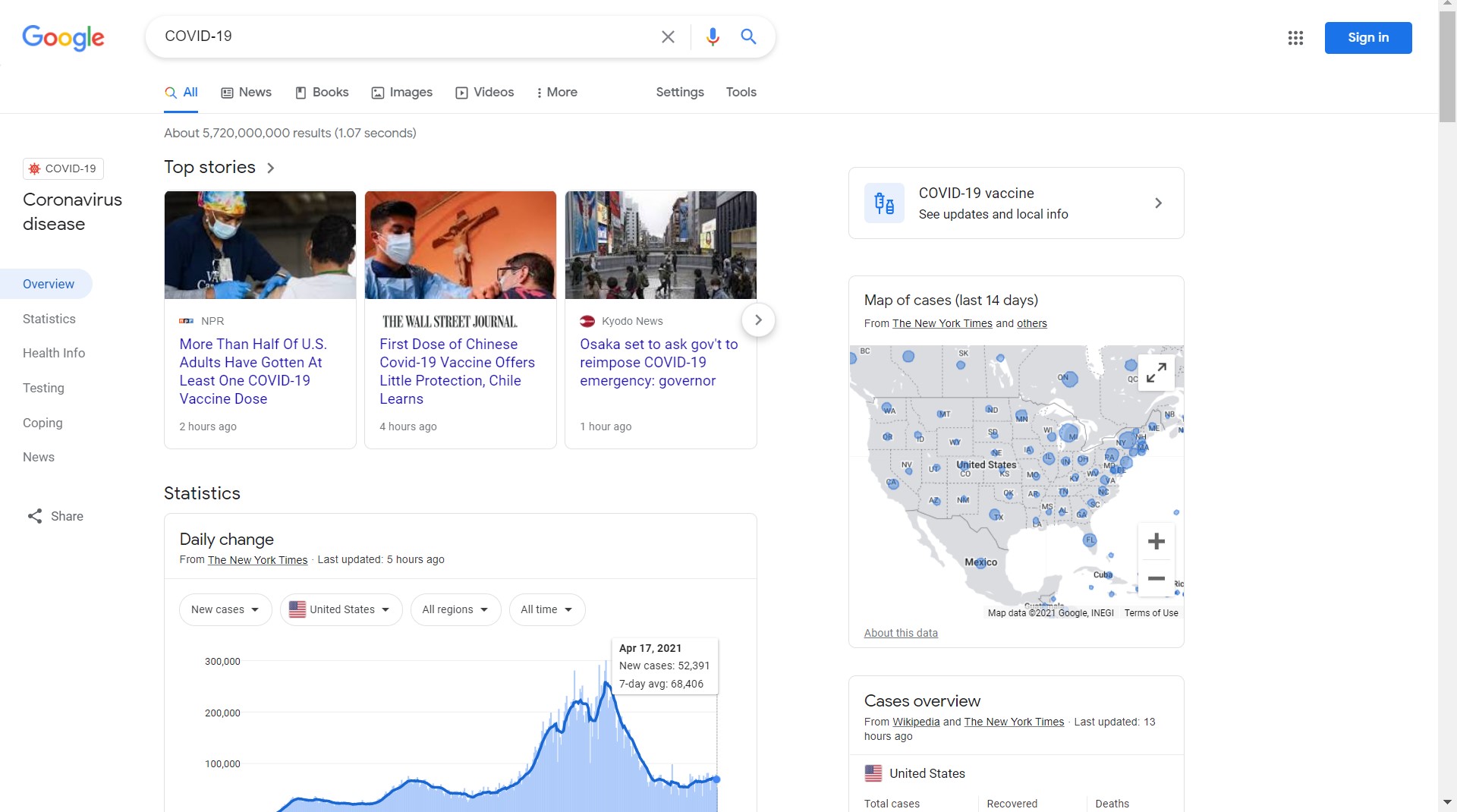This screenshot has width=1457, height=812.
Task: Clear the search box with the X icon
Action: (668, 36)
